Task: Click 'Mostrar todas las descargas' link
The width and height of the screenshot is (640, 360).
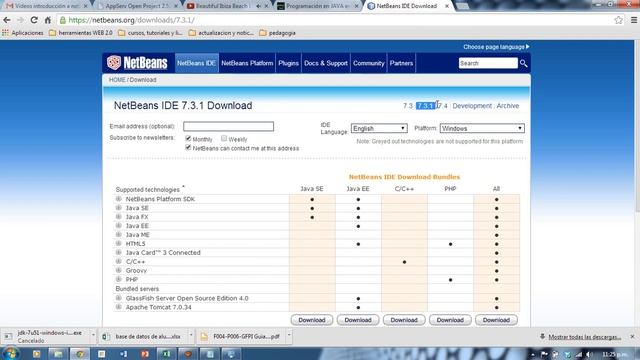Action: pos(584,337)
